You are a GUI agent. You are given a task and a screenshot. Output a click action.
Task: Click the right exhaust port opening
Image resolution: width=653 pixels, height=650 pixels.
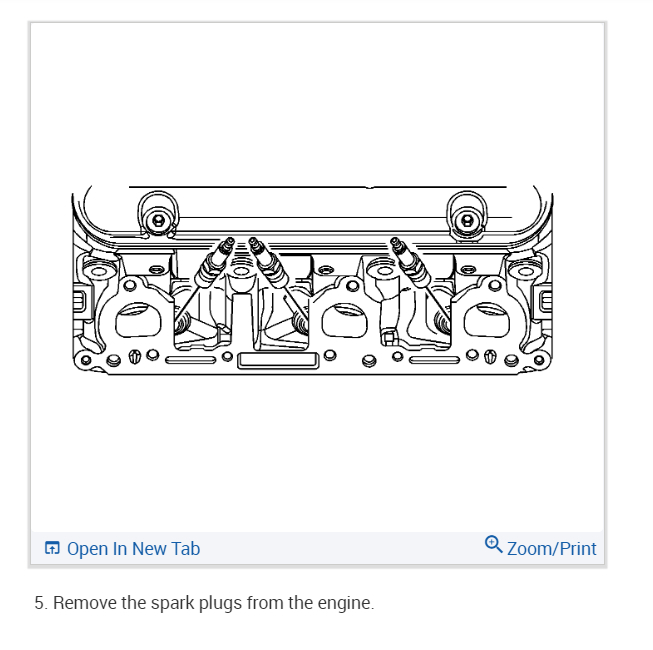tap(486, 320)
